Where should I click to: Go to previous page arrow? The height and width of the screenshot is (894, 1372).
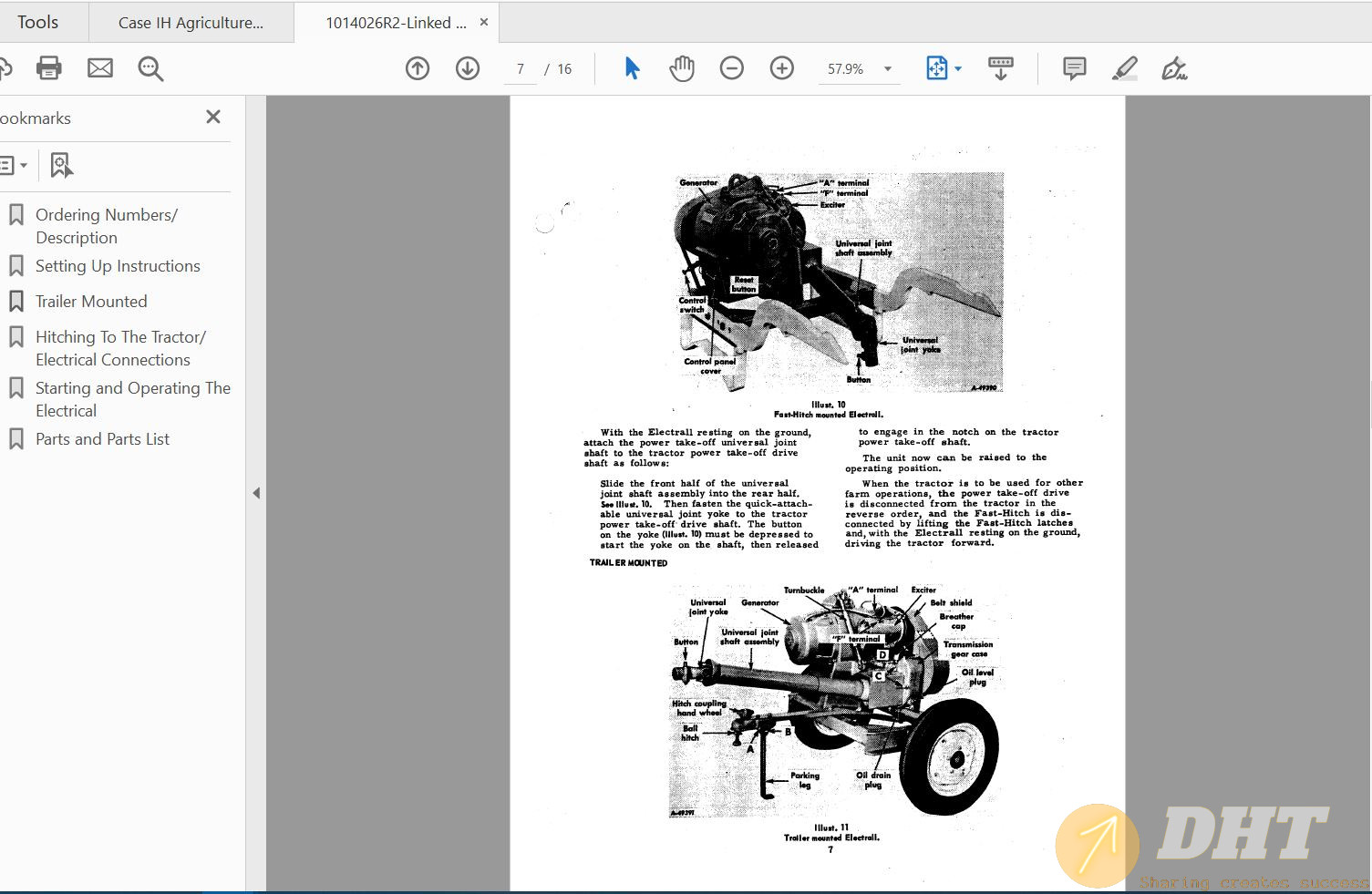coord(418,68)
